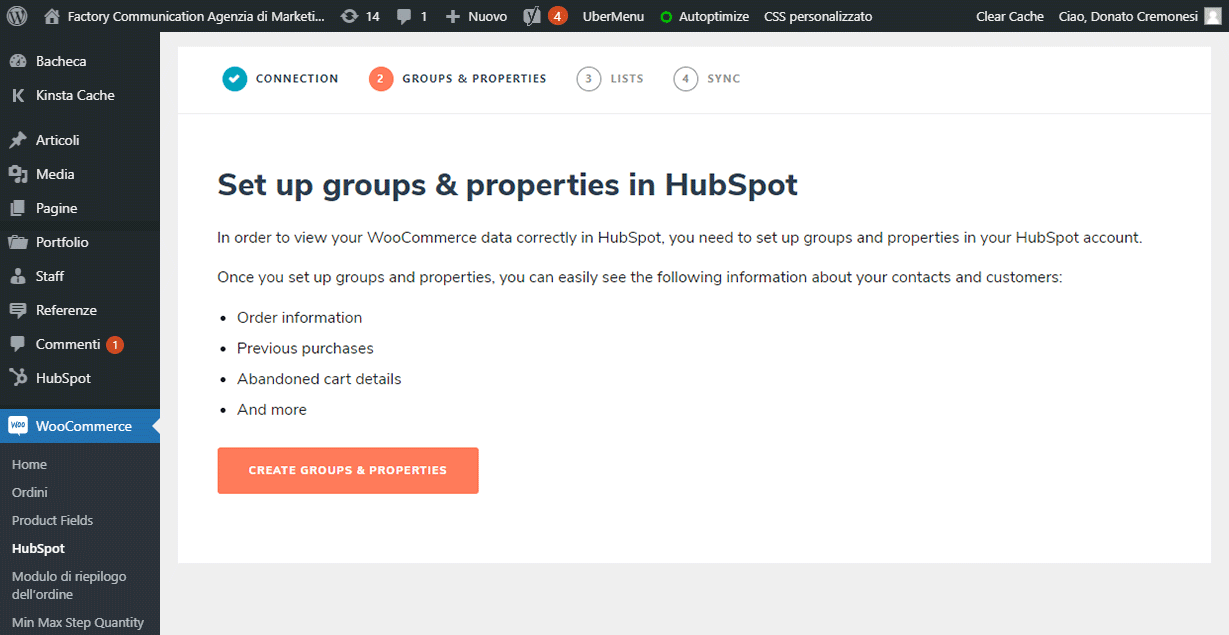
Task: Click the plus icon beside Nuovo
Action: [453, 17]
